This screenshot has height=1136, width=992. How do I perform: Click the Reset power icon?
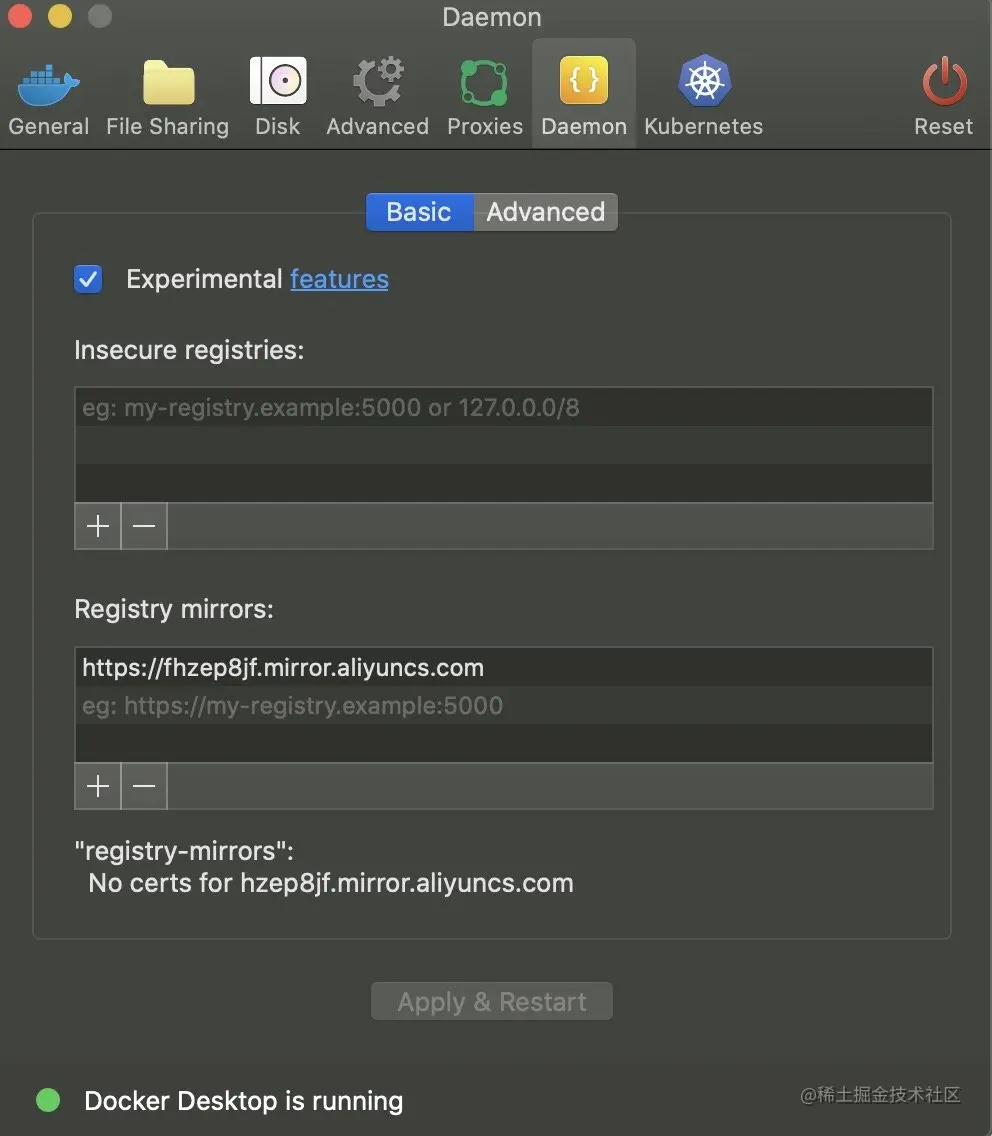[944, 80]
